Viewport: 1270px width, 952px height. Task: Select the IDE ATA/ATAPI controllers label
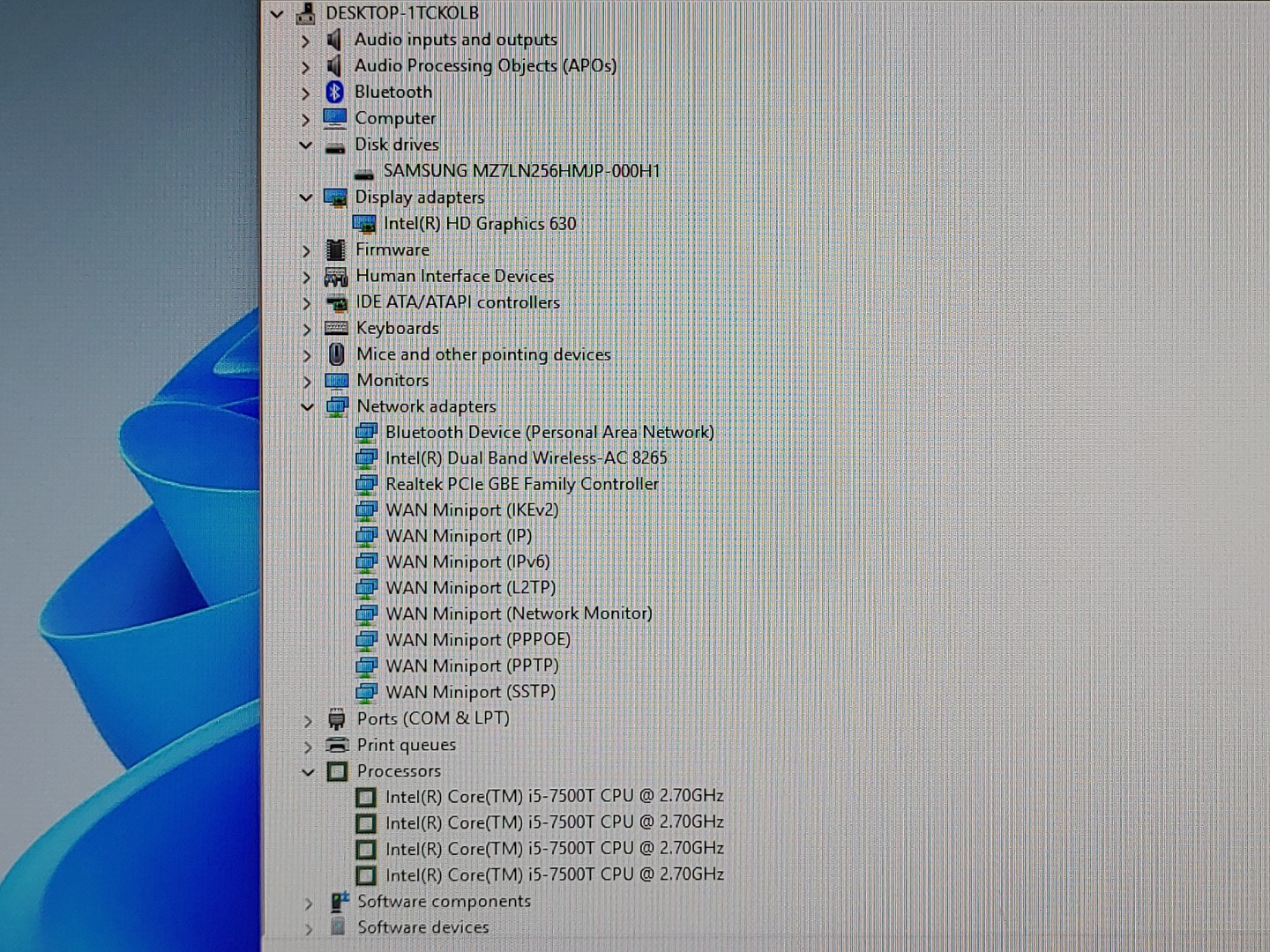tap(458, 302)
